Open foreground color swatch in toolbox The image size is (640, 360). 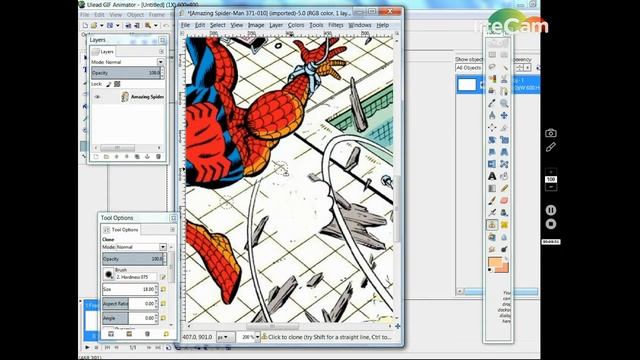(x=495, y=262)
